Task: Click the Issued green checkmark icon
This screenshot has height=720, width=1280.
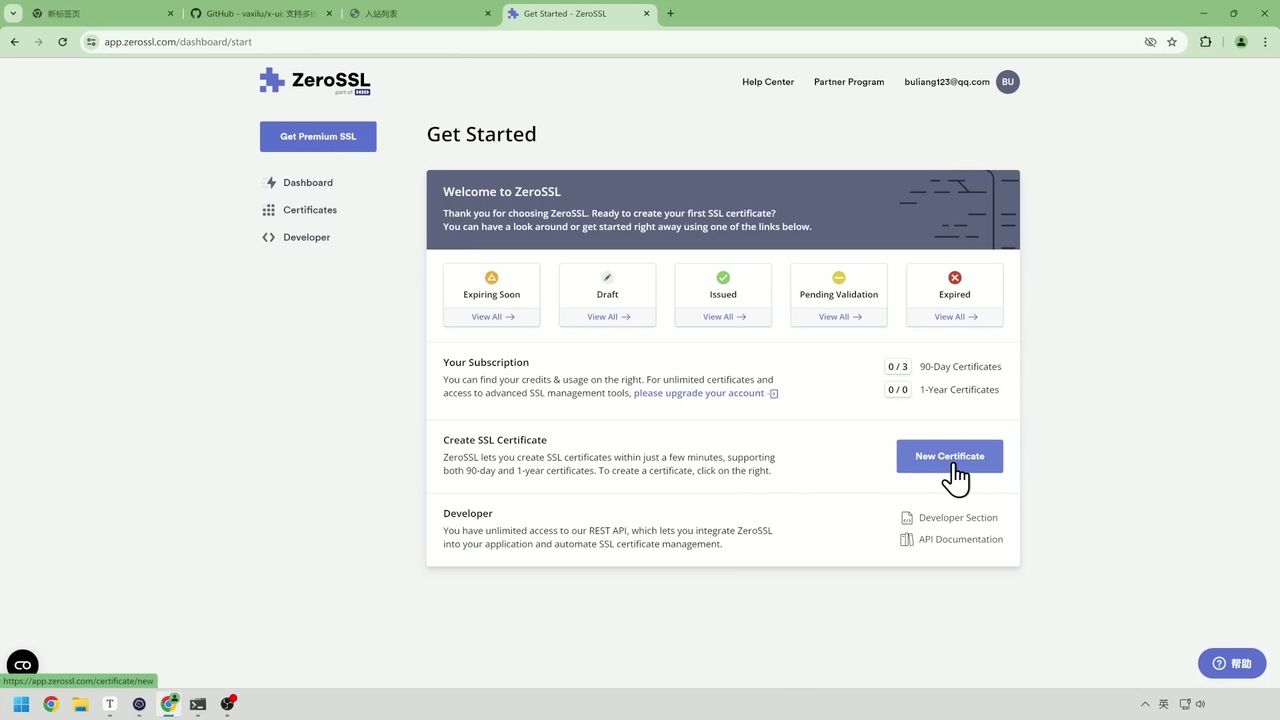Action: point(722,277)
